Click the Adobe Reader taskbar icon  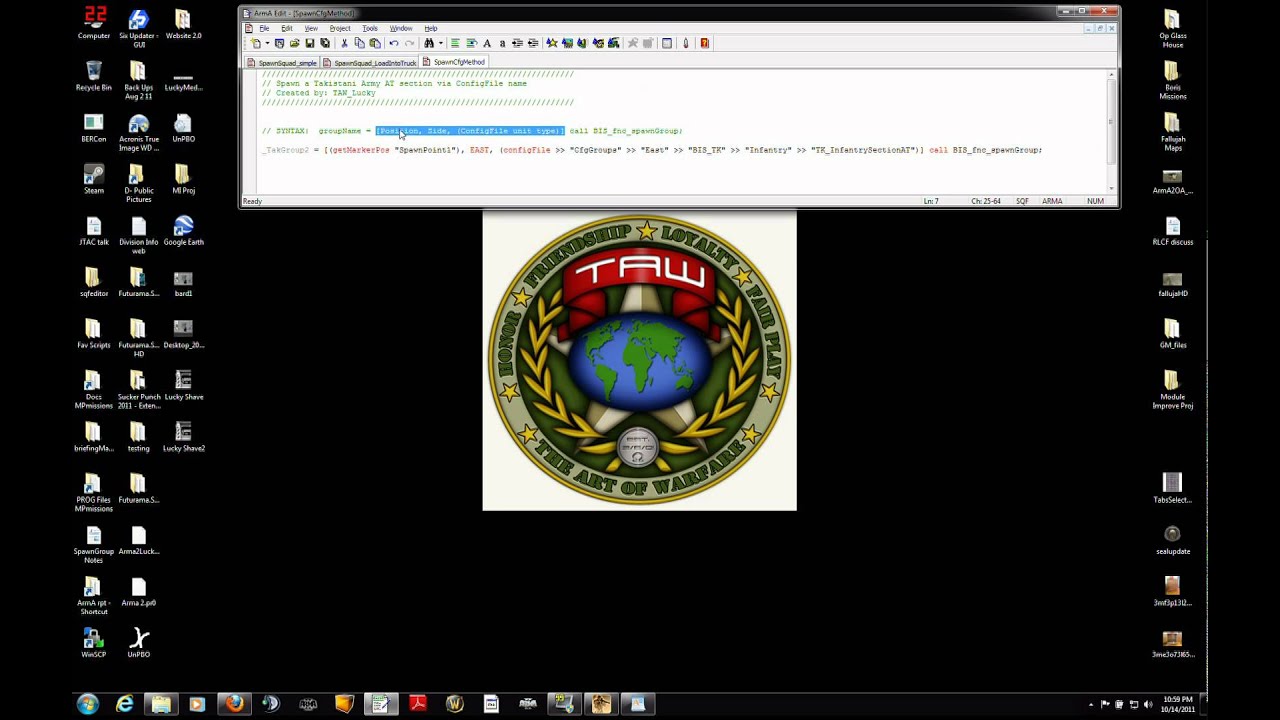418,704
